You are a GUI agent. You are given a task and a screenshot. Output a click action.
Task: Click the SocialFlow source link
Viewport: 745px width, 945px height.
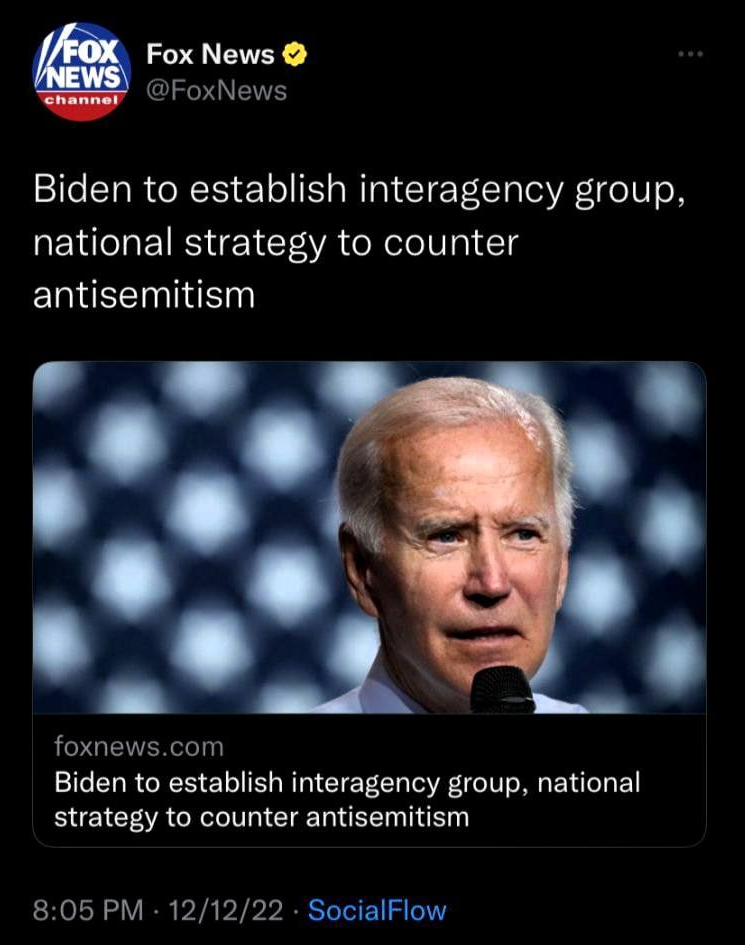[377, 910]
